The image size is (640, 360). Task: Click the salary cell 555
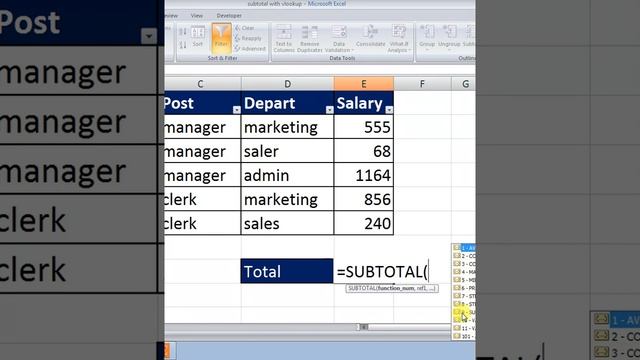364,127
